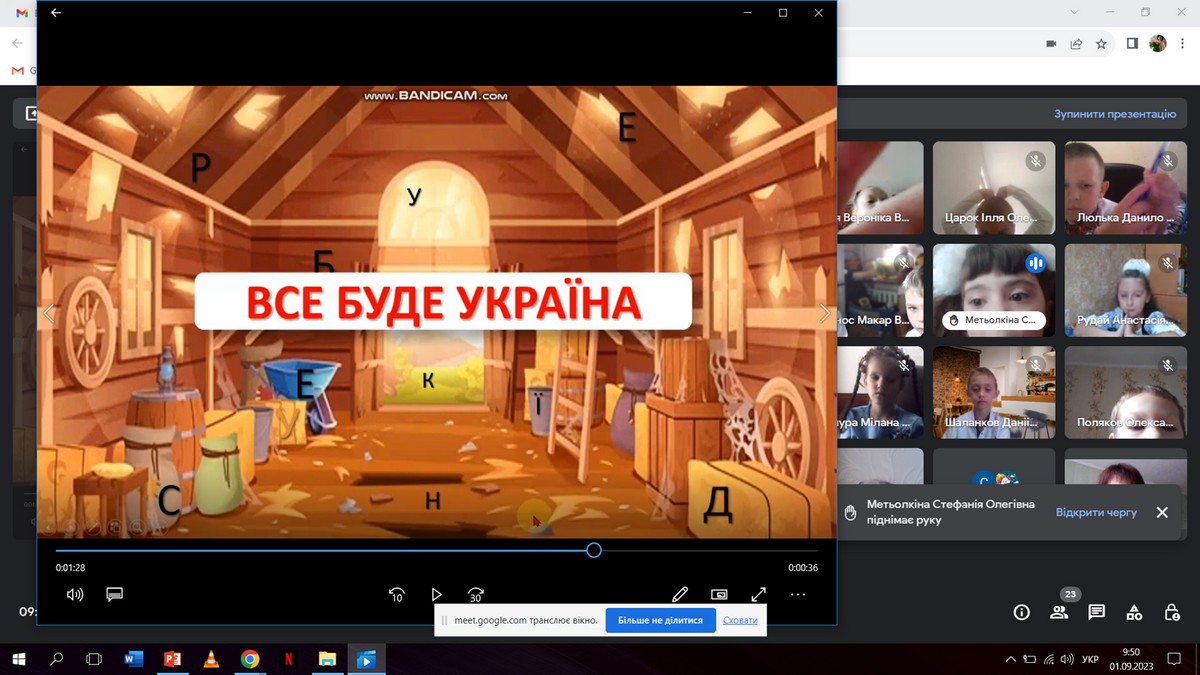Open the Meet activities panel
This screenshot has width=1200, height=675.
[1135, 612]
